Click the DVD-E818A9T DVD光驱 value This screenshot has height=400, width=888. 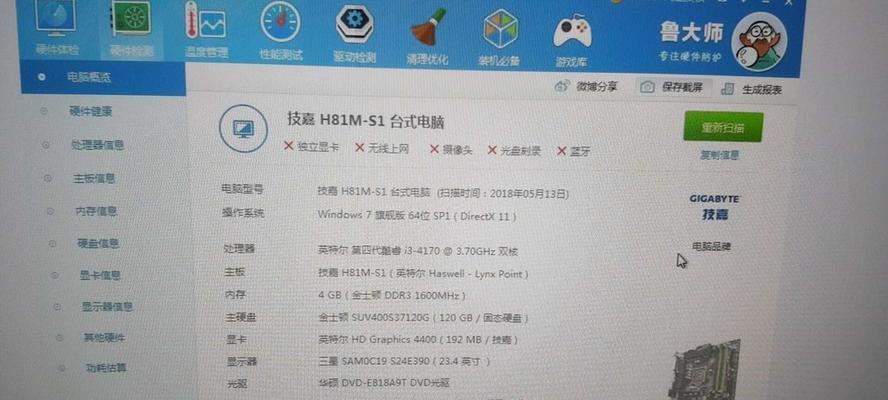383,383
